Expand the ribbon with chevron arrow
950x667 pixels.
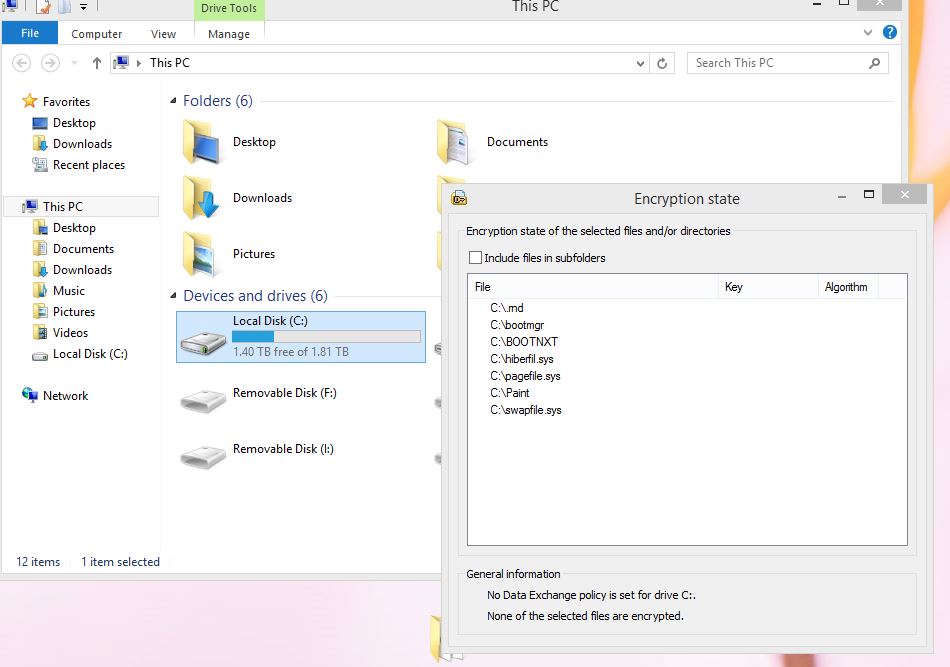(868, 33)
